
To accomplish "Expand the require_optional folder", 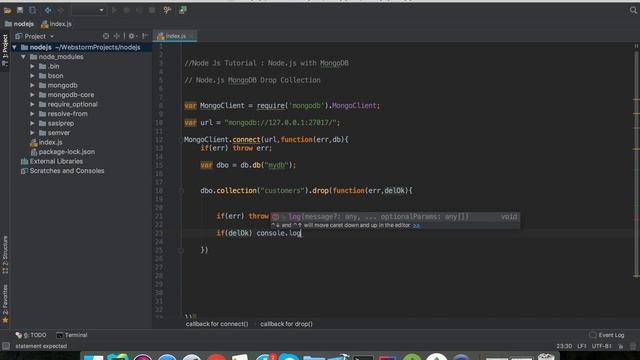I will 32,104.
